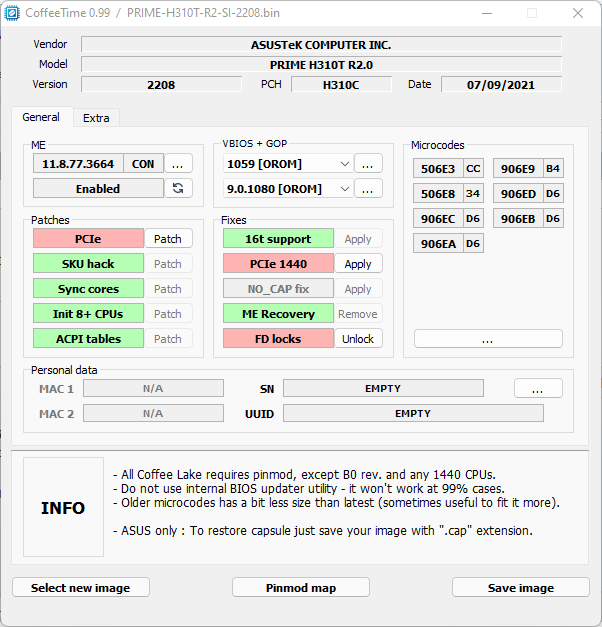
Task: Click microcode 906E9 entry
Action: (x=518, y=168)
